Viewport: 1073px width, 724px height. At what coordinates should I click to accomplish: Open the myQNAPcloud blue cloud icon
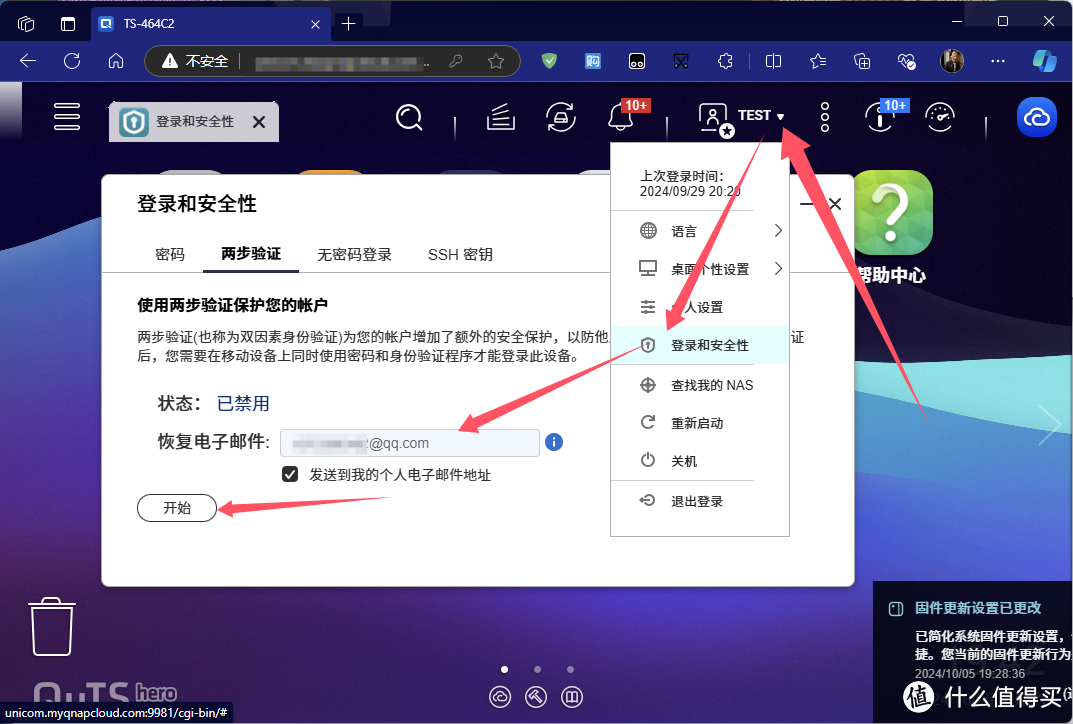click(1036, 117)
